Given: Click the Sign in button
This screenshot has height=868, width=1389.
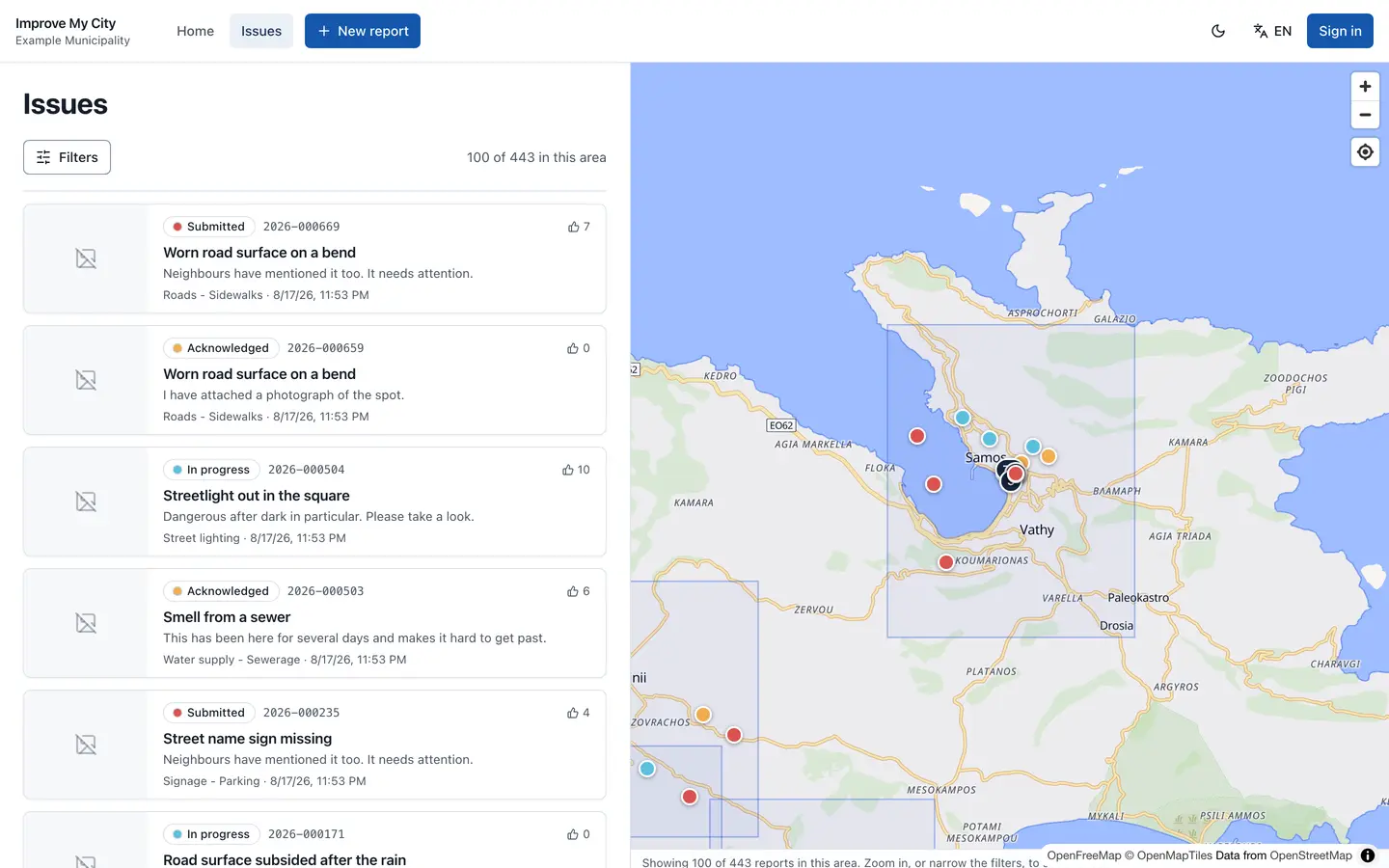Looking at the screenshot, I should point(1340,31).
